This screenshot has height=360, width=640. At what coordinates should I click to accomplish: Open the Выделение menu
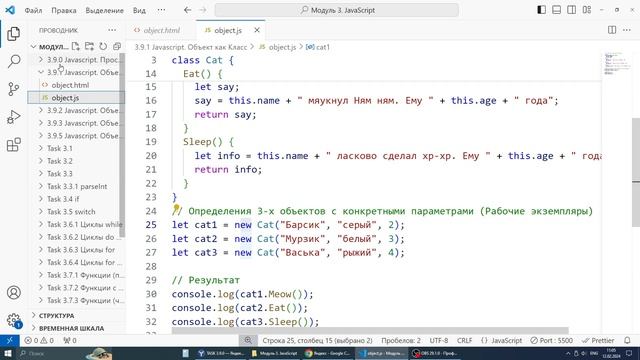(x=104, y=10)
